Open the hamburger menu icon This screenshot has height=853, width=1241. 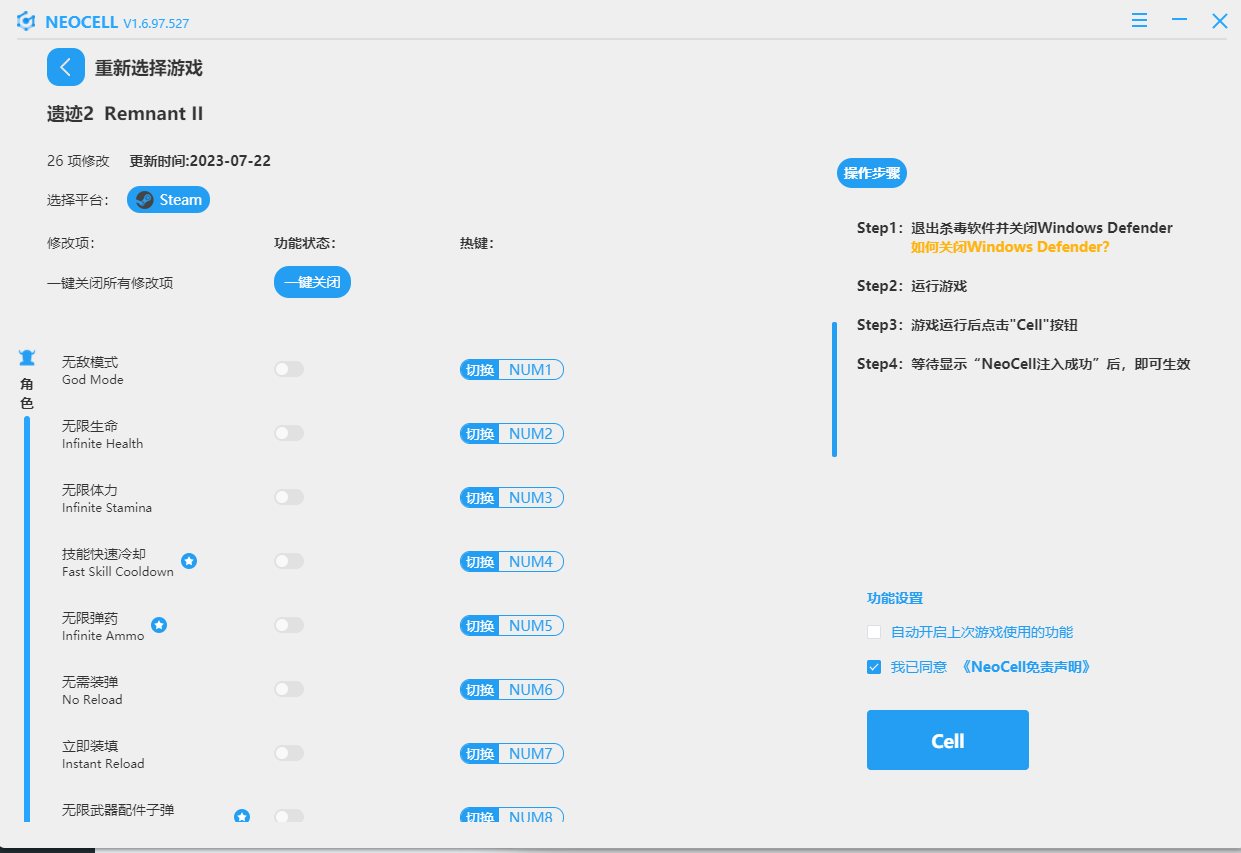click(1140, 20)
